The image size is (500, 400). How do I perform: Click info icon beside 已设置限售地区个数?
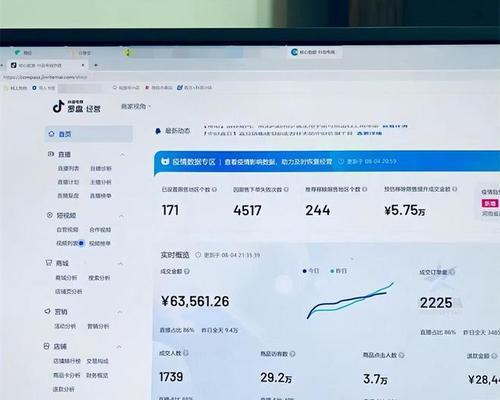pos(215,189)
